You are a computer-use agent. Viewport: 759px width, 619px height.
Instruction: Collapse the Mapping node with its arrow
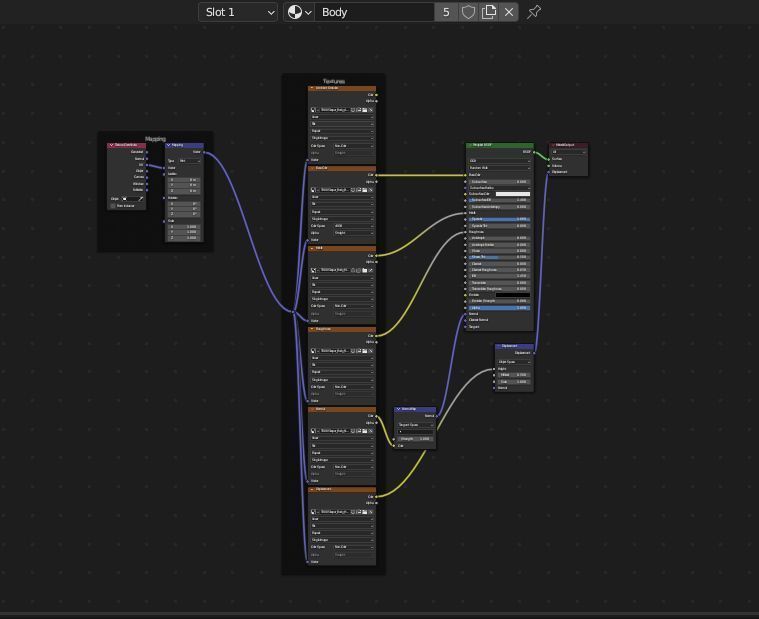point(168,145)
